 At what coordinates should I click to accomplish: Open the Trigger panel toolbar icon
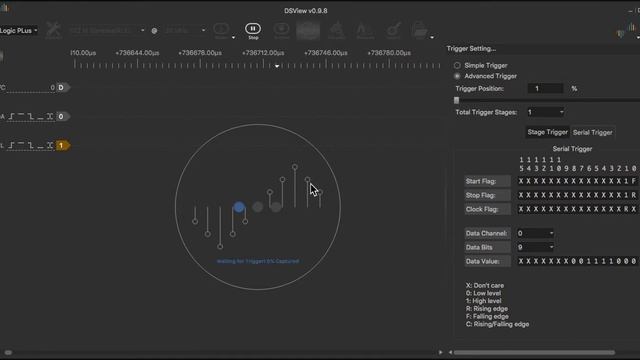(308, 31)
